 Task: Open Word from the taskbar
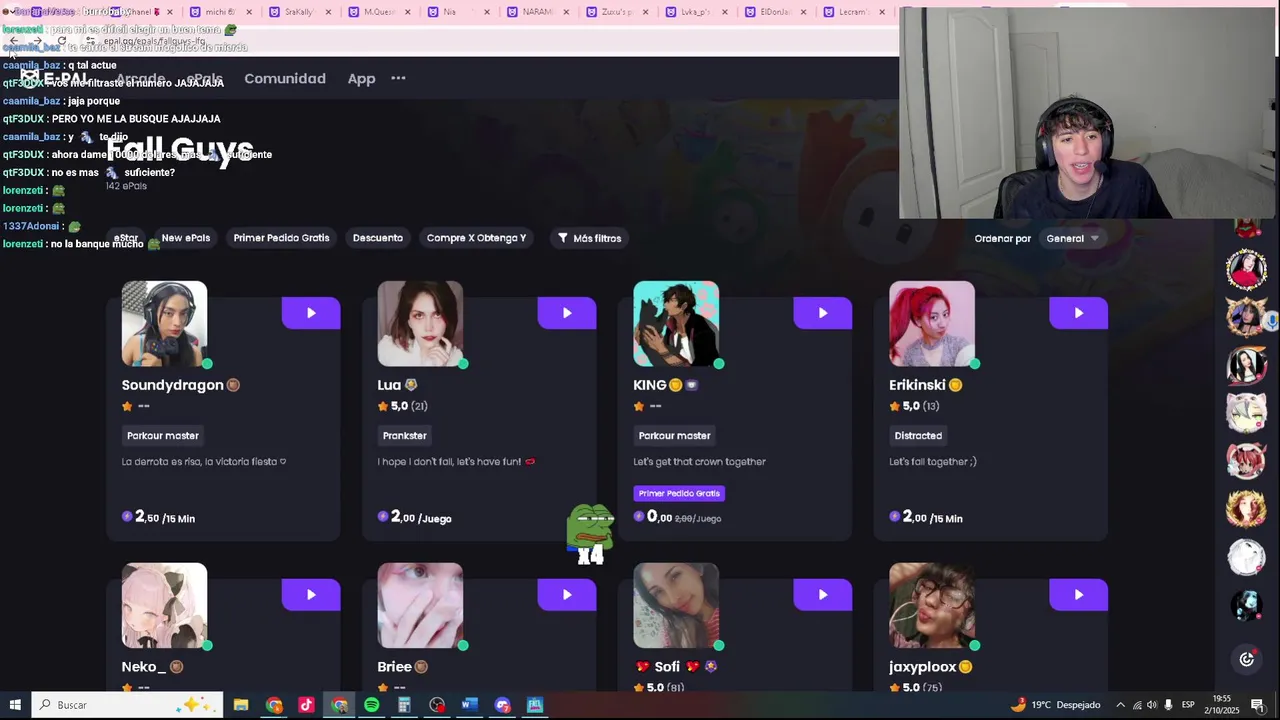[x=469, y=705]
